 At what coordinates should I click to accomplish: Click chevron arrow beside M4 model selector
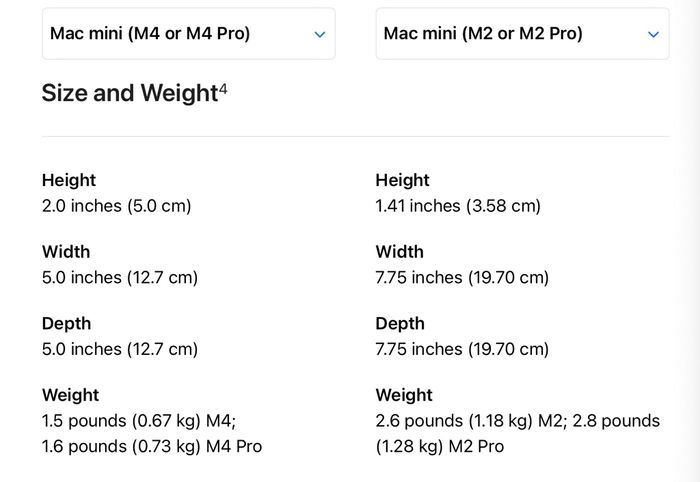point(320,34)
